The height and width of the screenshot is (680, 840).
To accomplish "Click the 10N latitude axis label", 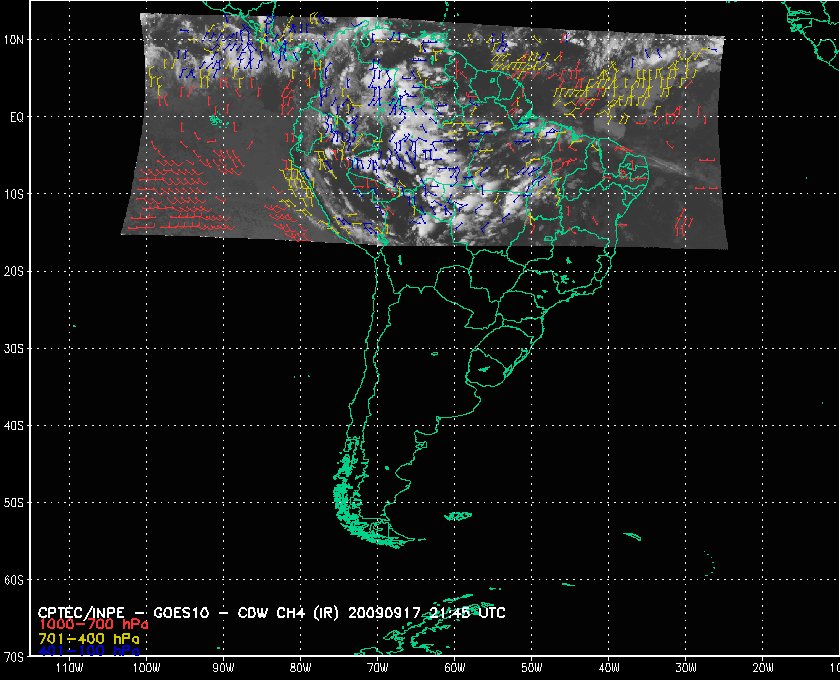I will (17, 40).
